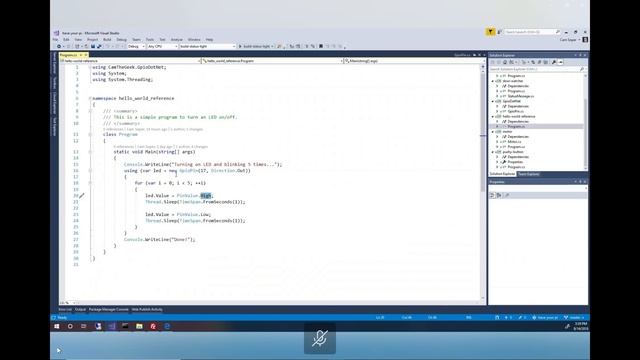This screenshot has width=640, height=360.
Task: Click the Save toolbar icon
Action: pos(93,47)
